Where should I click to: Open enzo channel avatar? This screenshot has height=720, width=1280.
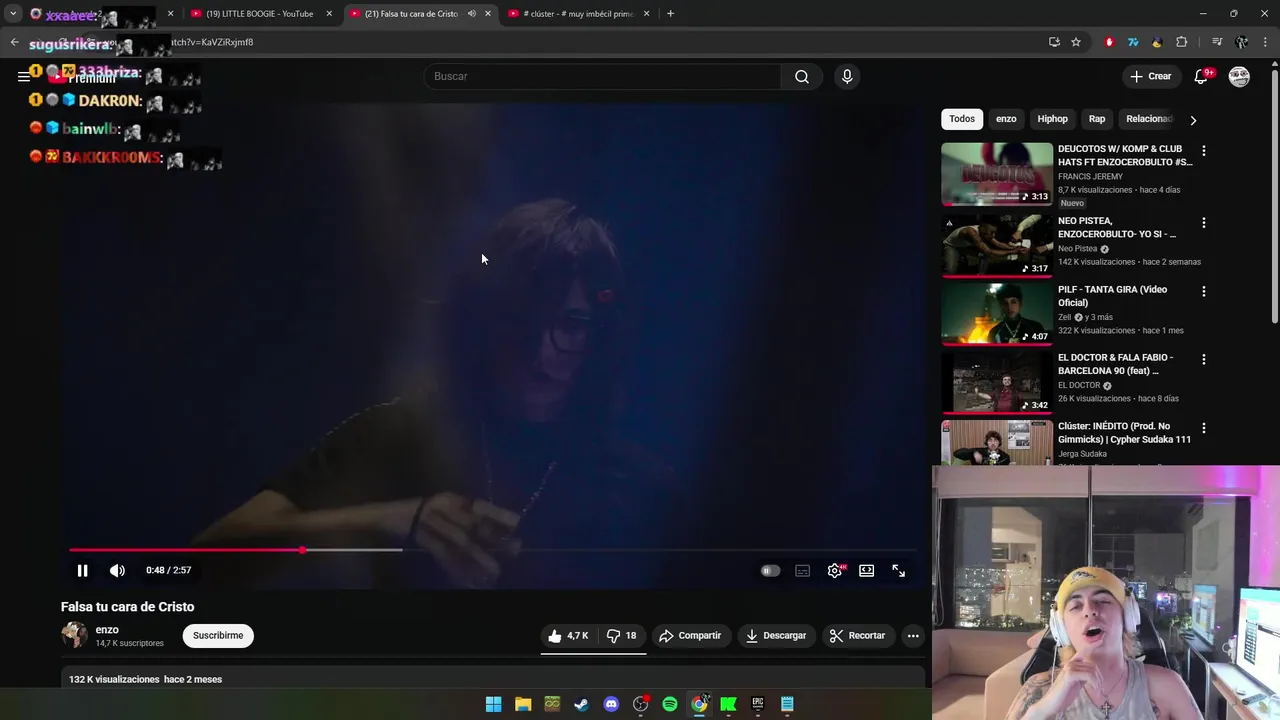pos(74,635)
